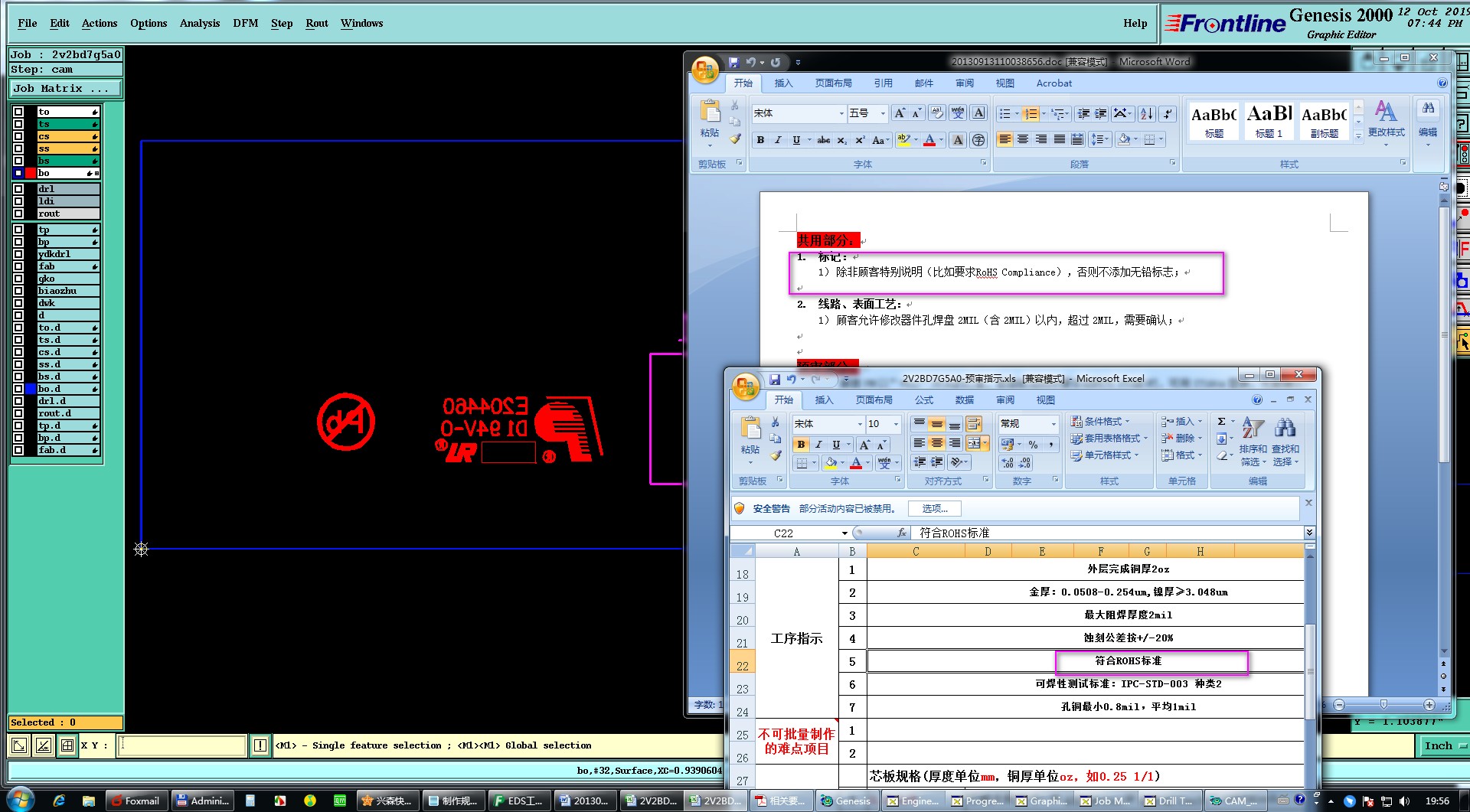Click security warning Options button
Image resolution: width=1470 pixels, height=812 pixels.
[x=935, y=509]
